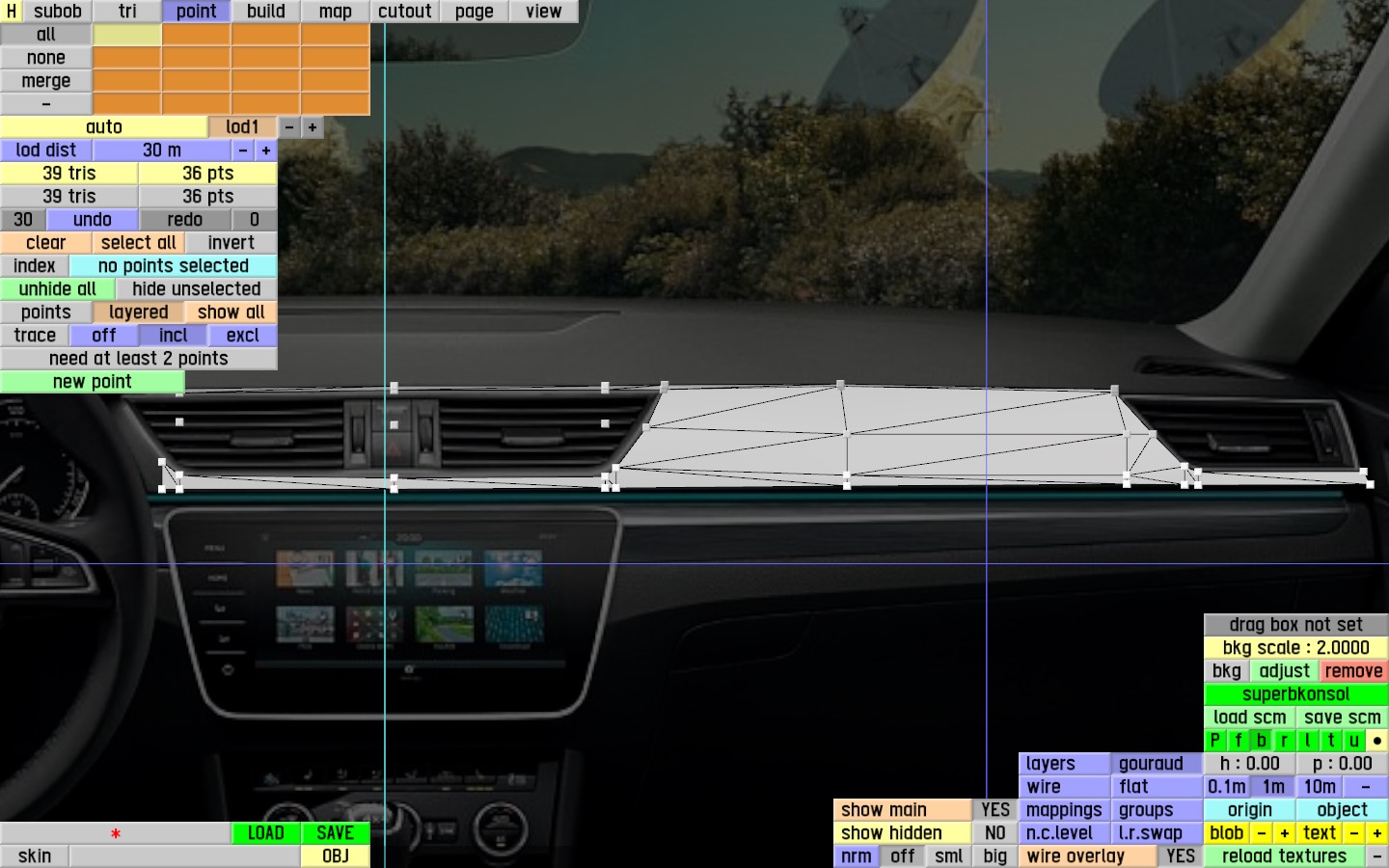Click the index button
Image resolution: width=1389 pixels, height=868 pixels.
tap(35, 266)
